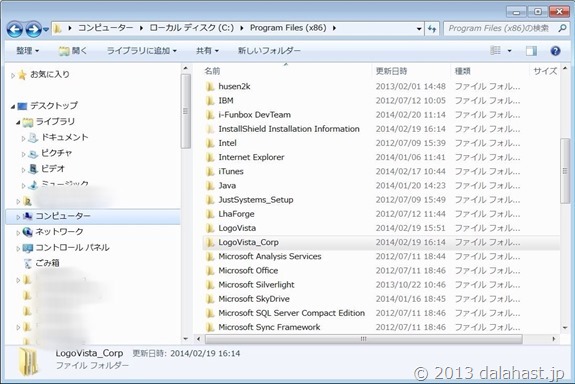Image resolution: width=575 pixels, height=384 pixels.
Task: Select Microsoft Analysis Services folder icon
Action: point(210,257)
